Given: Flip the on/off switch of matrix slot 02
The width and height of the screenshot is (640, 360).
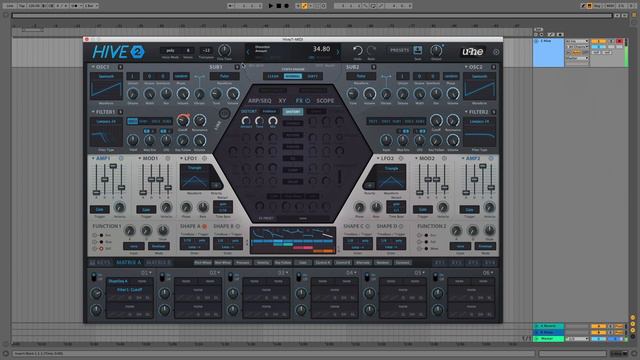Looking at the screenshot, I should click(x=162, y=277).
